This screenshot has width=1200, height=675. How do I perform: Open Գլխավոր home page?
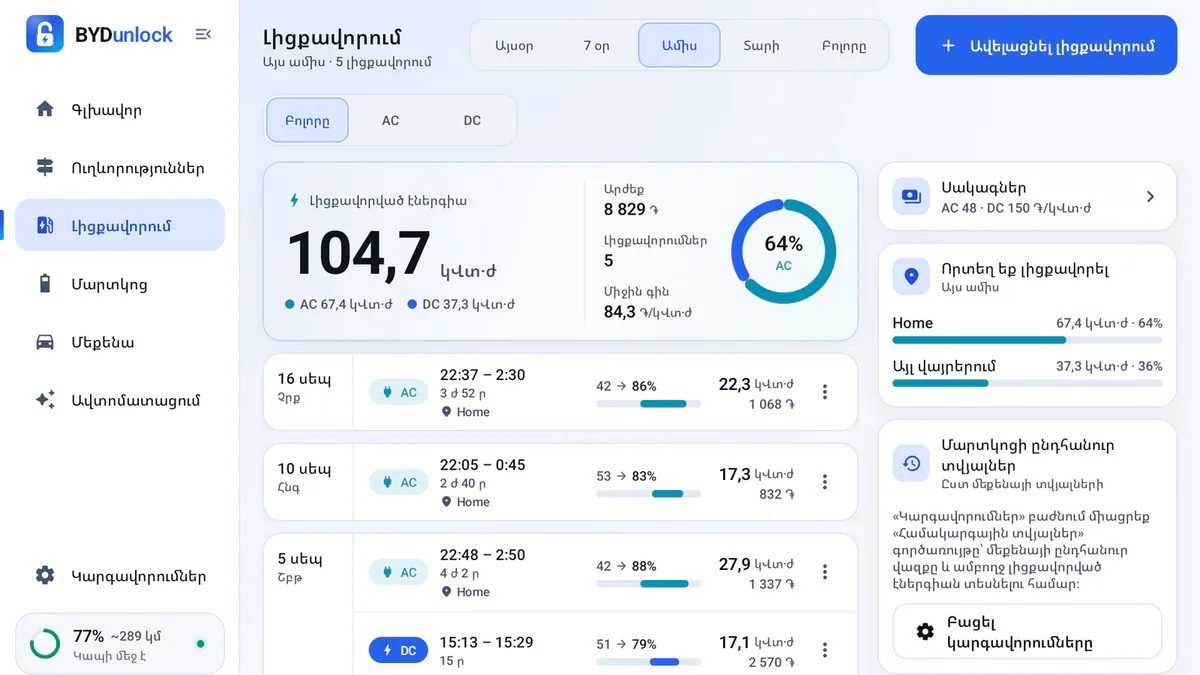click(120, 109)
